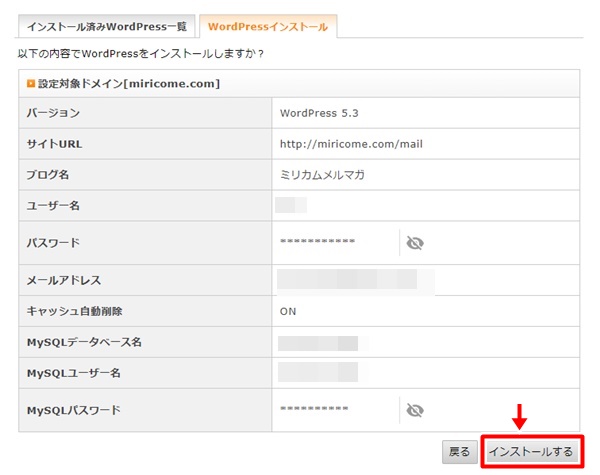Click the MySQLデータベース名 row label
The width and height of the screenshot is (600, 475).
(x=84, y=342)
